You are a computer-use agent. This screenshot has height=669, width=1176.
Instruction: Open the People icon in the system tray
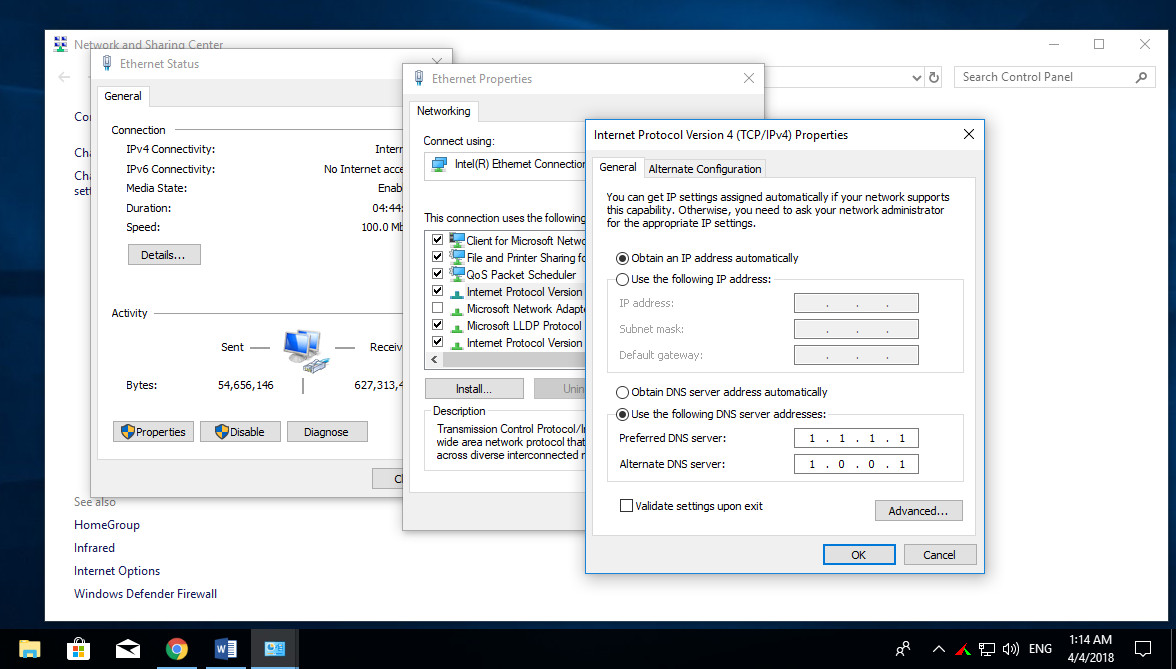point(903,649)
